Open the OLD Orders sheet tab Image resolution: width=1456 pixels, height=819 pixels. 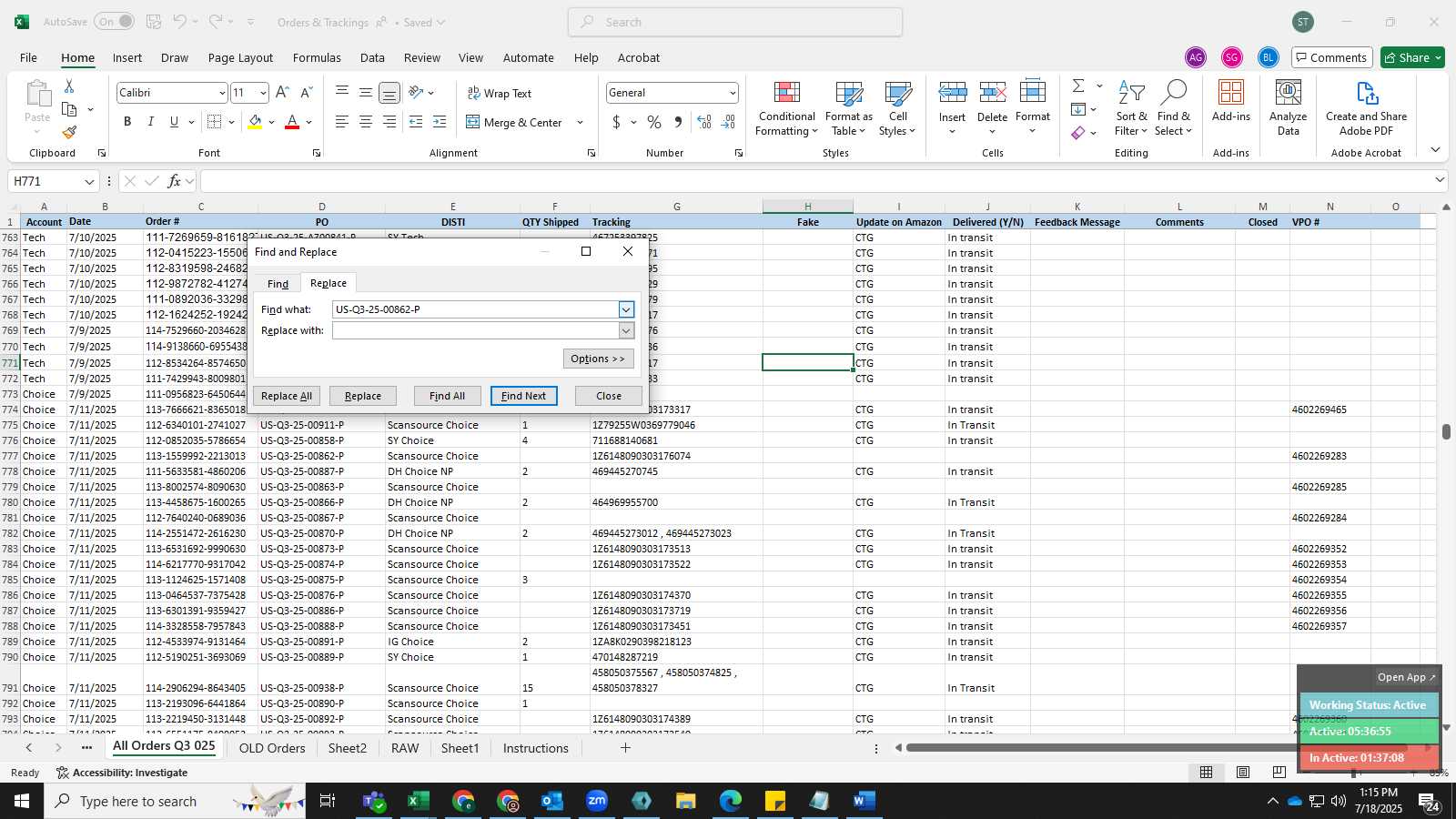272,748
